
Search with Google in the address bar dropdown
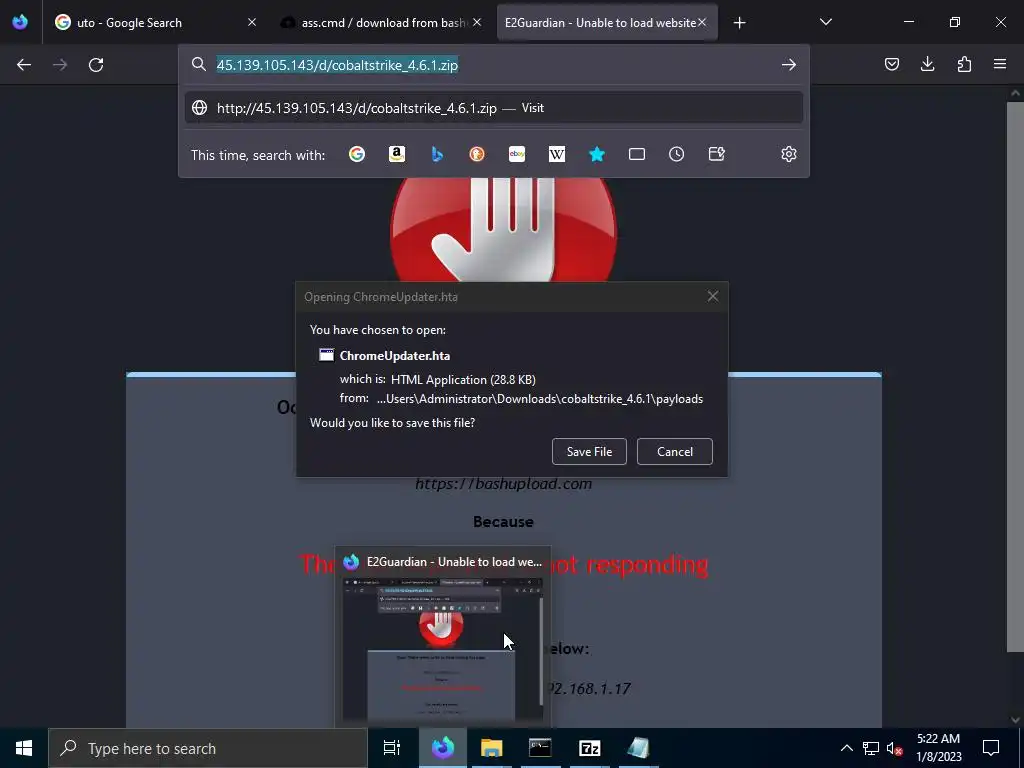[357, 154]
